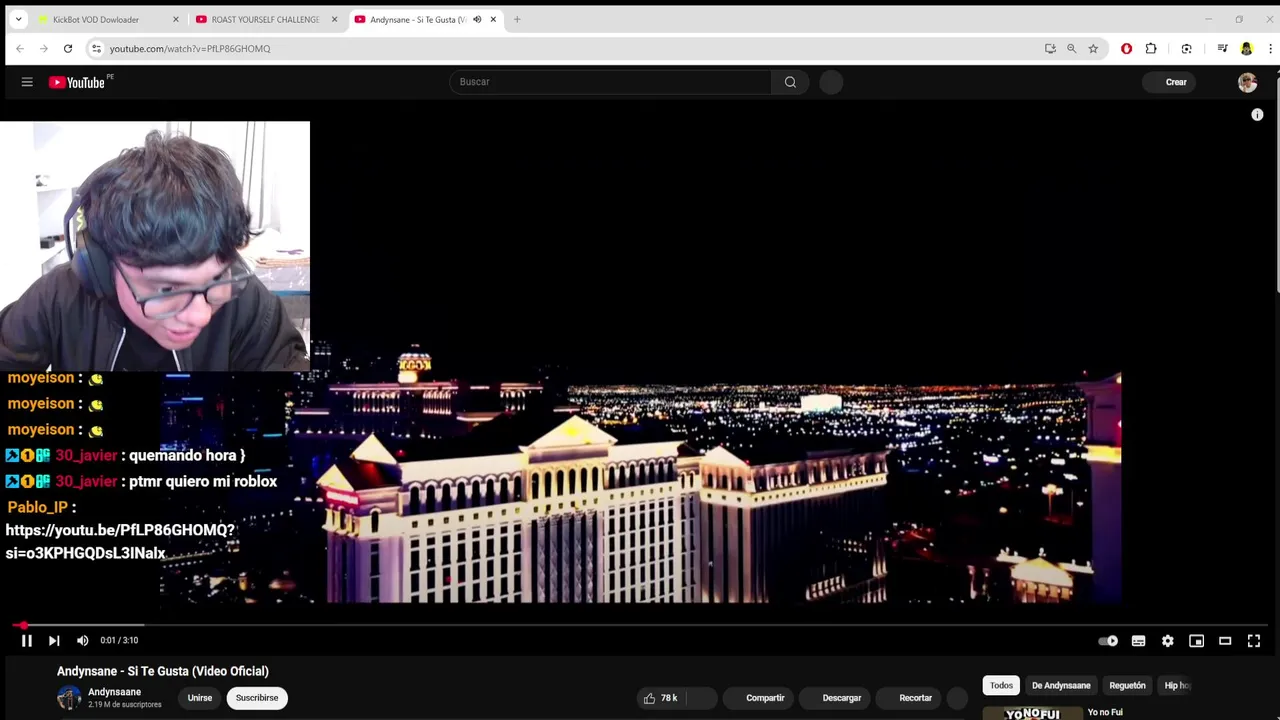Screen dimensions: 1280x720
Task: Go forward in the browser
Action: point(43,48)
